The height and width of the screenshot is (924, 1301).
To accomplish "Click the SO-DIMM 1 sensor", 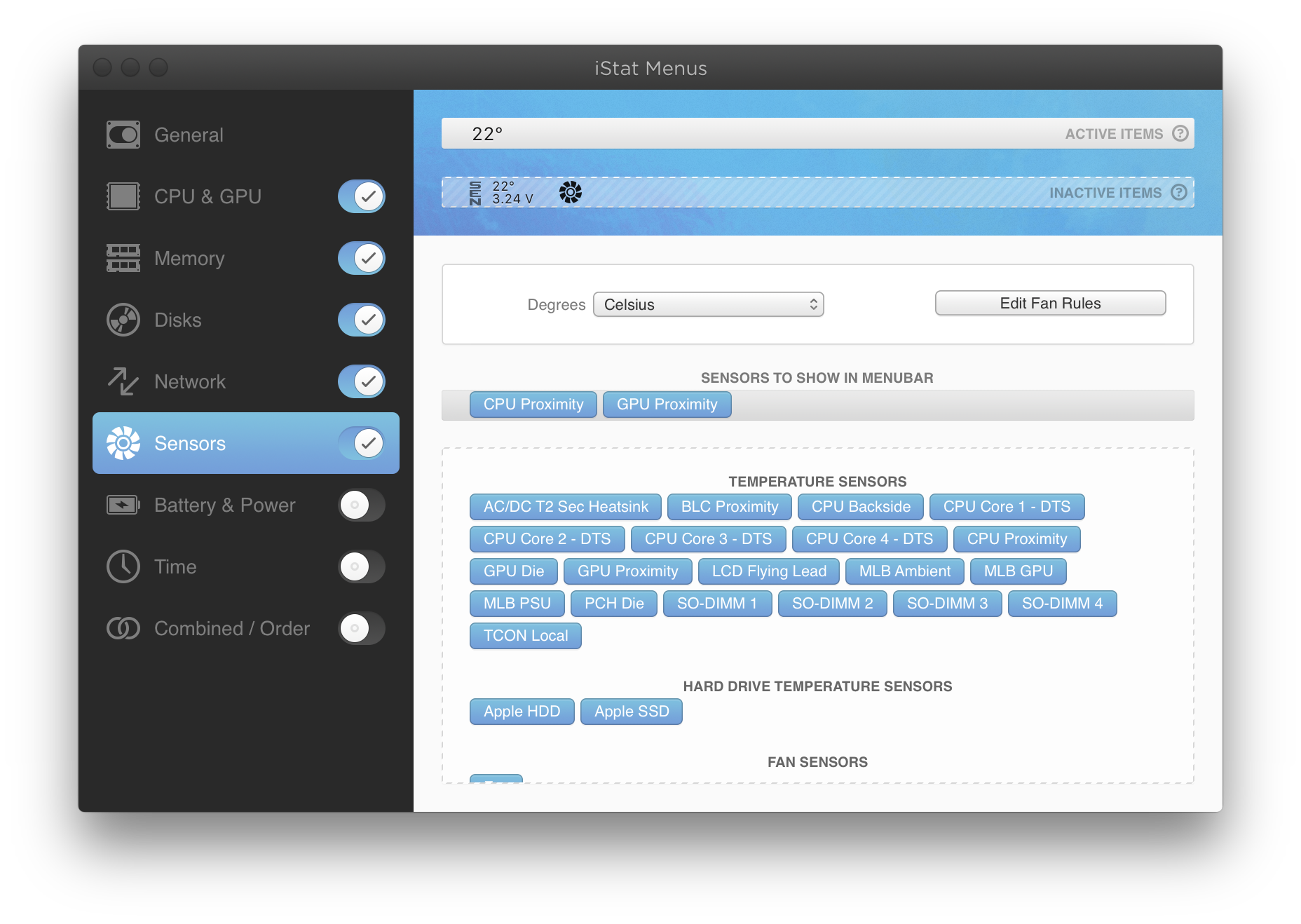I will (x=718, y=604).
